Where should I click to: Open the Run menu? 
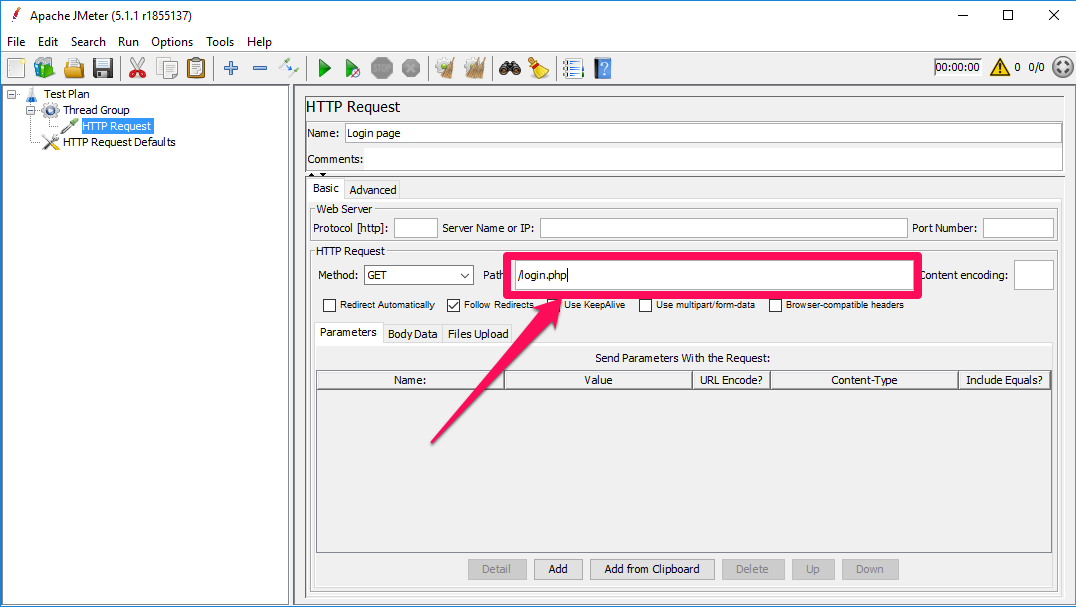click(x=128, y=42)
